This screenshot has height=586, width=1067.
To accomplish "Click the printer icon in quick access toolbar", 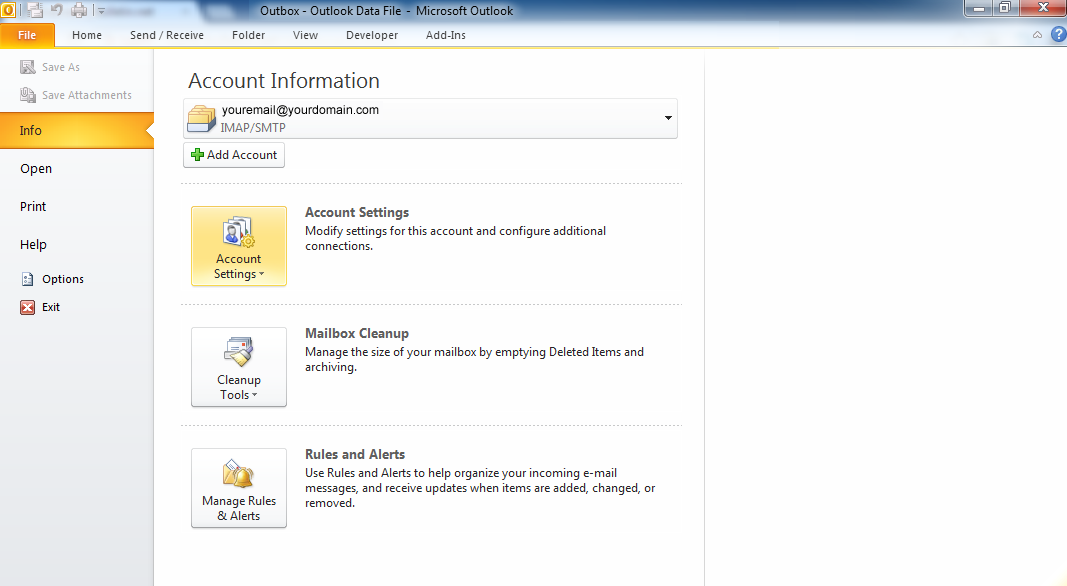I will coord(80,10).
